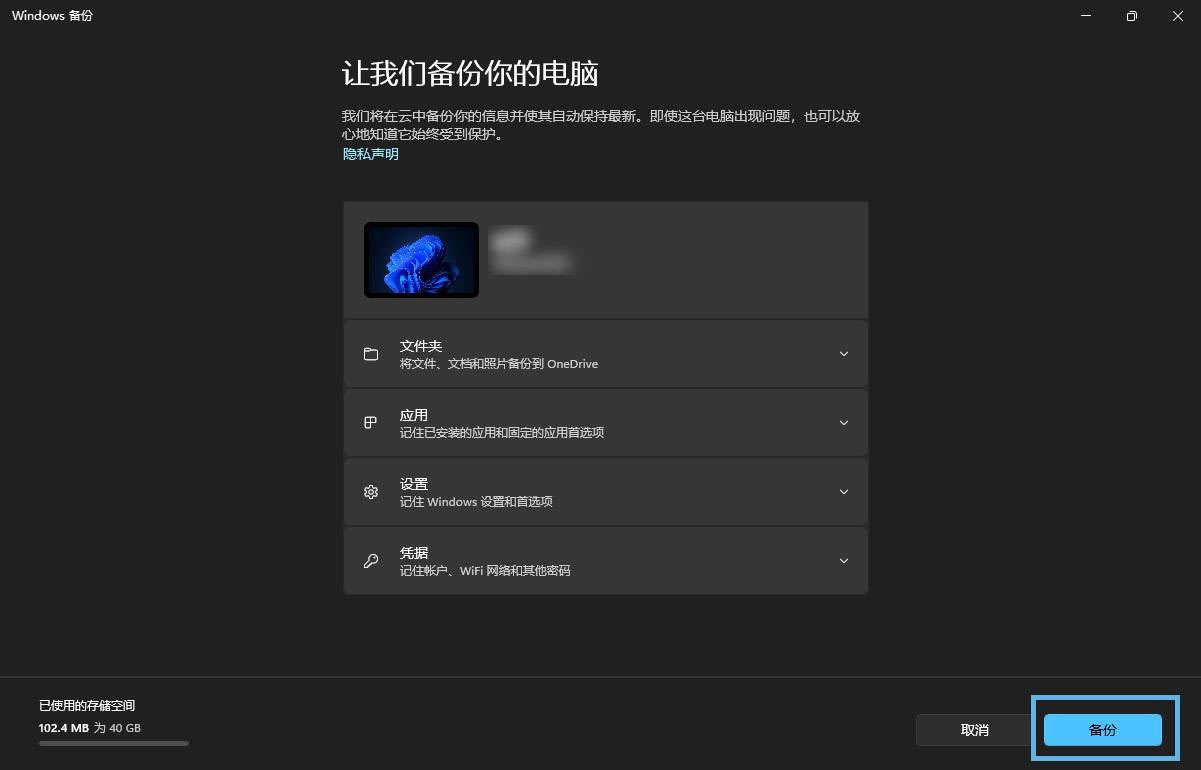Close the Windows 备份 window

(1177, 16)
